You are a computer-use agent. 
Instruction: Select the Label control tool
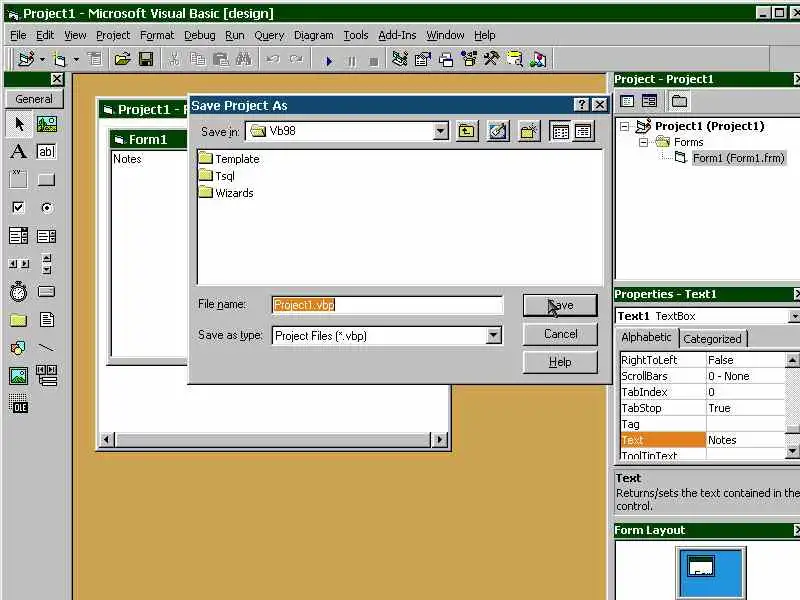point(19,152)
